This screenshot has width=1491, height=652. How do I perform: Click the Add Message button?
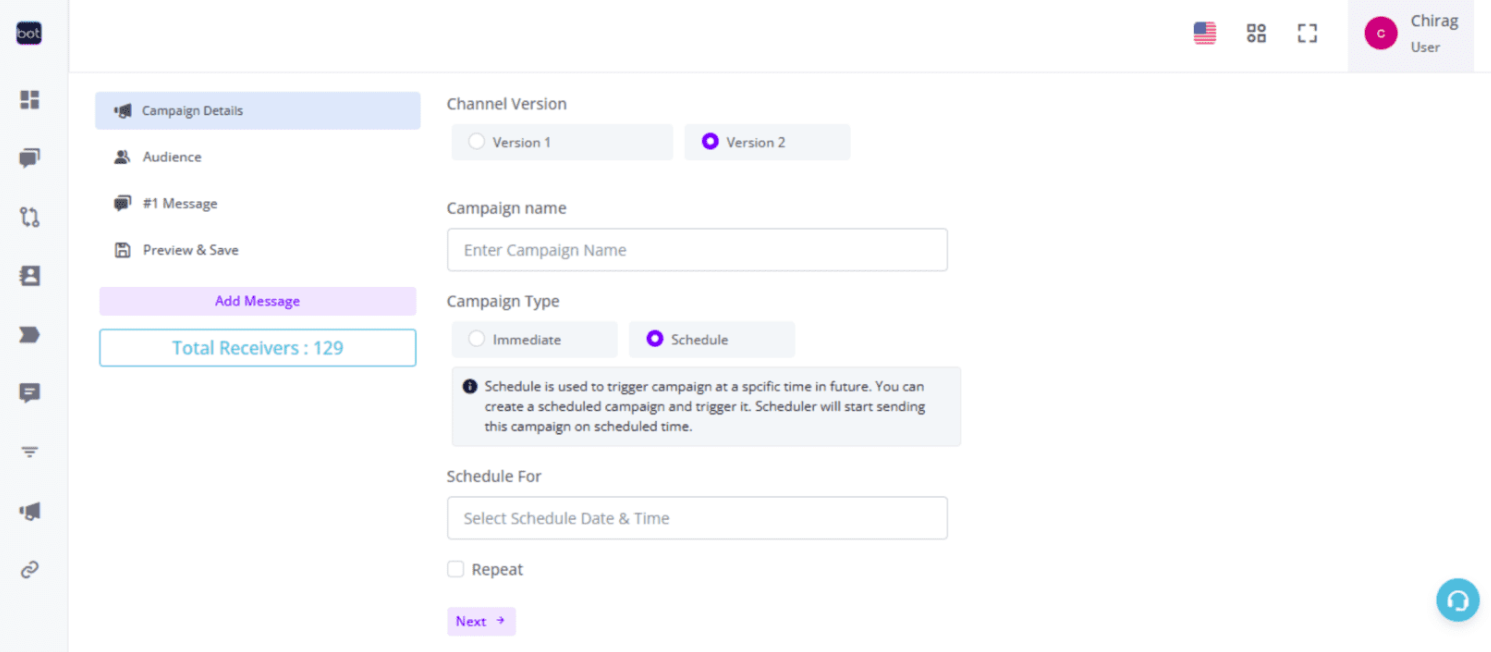[x=257, y=301]
